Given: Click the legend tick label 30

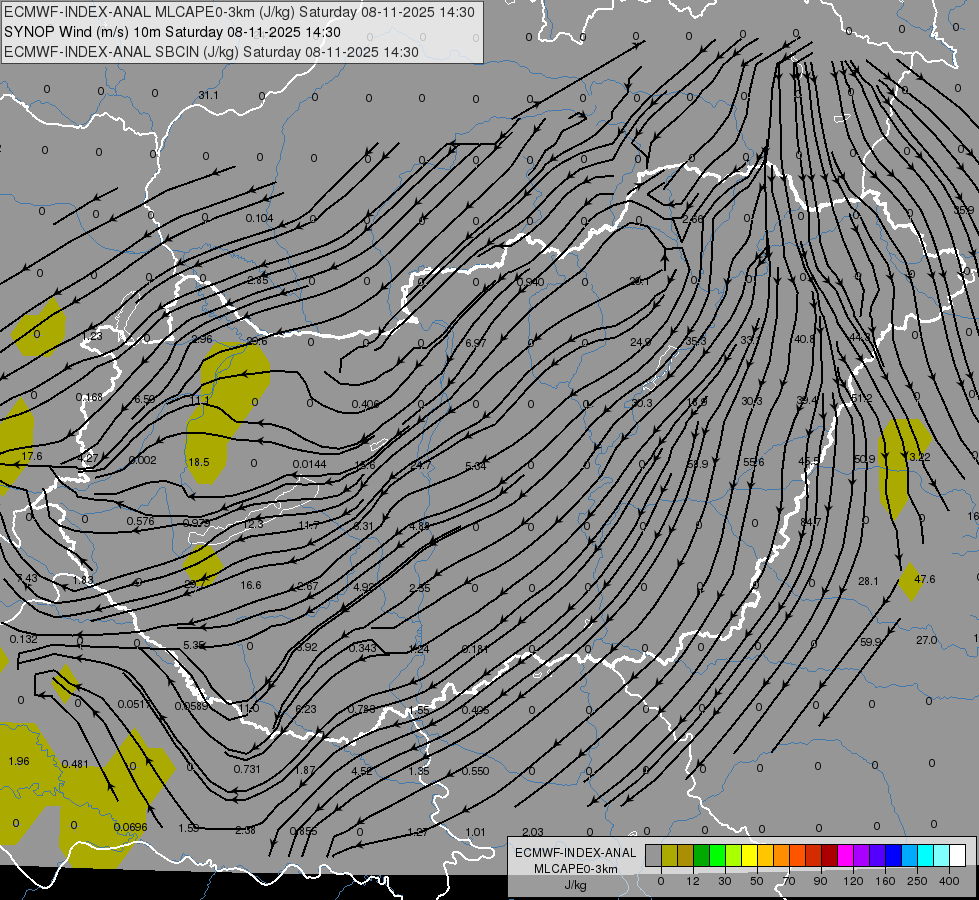Looking at the screenshot, I should point(725,881).
